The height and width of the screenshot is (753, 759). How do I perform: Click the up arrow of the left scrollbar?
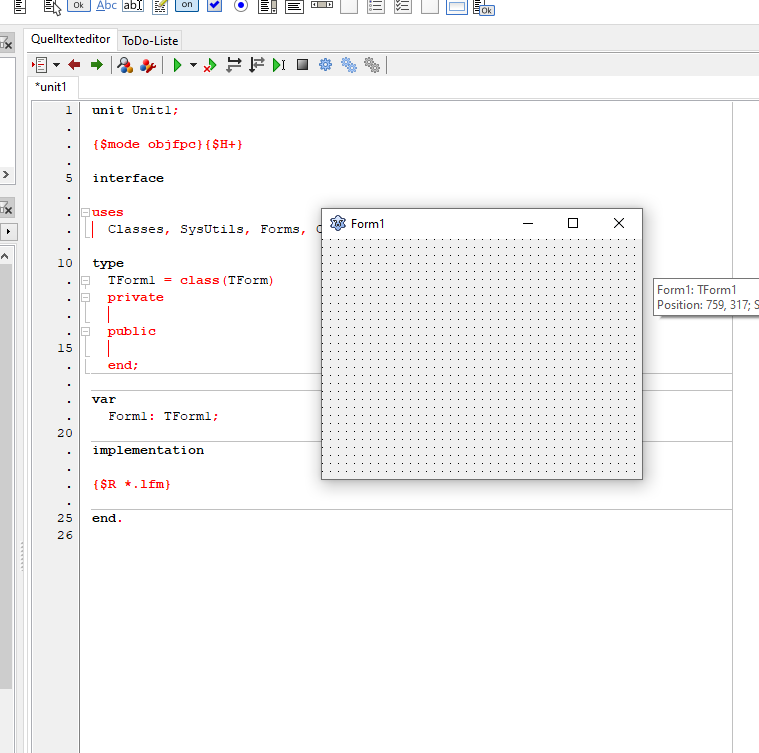point(5,256)
